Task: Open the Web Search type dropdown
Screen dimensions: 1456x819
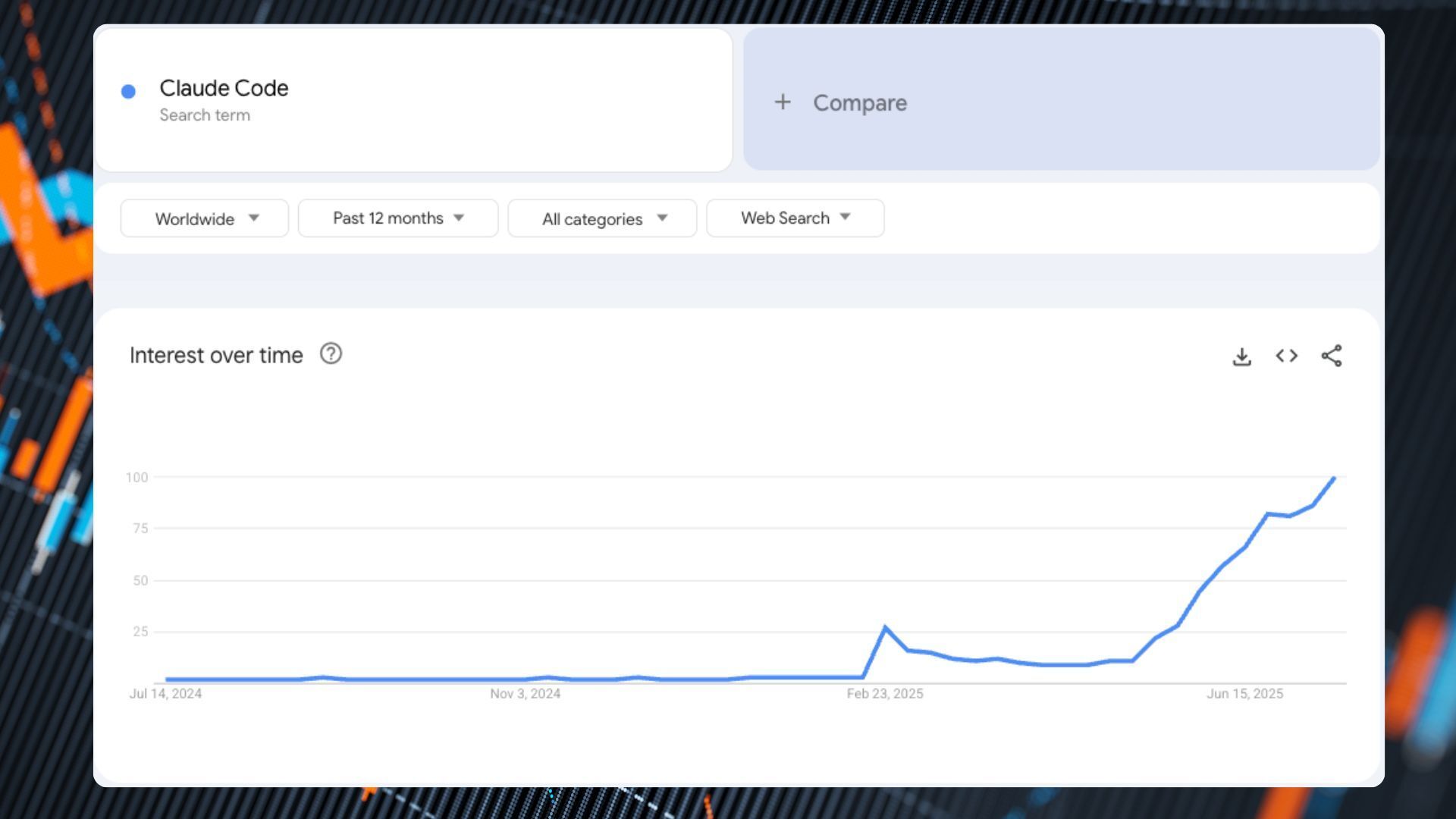Action: click(x=795, y=218)
